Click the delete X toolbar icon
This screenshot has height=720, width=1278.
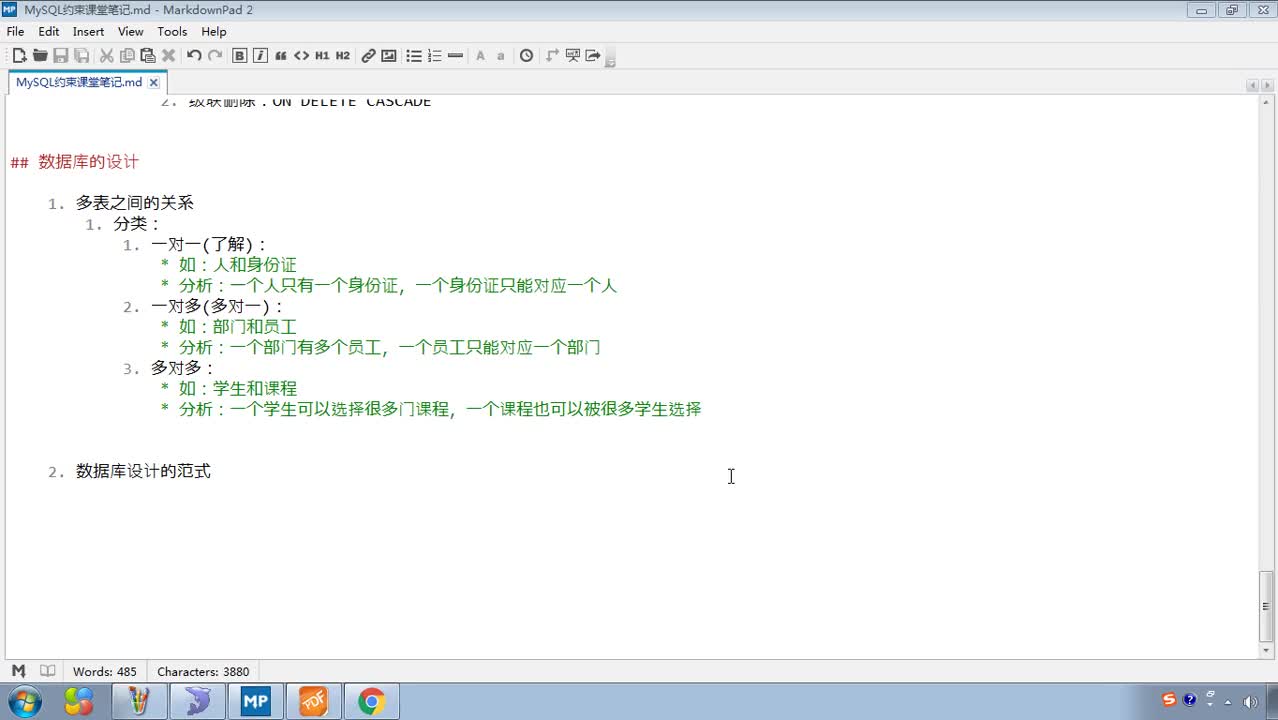pyautogui.click(x=169, y=56)
